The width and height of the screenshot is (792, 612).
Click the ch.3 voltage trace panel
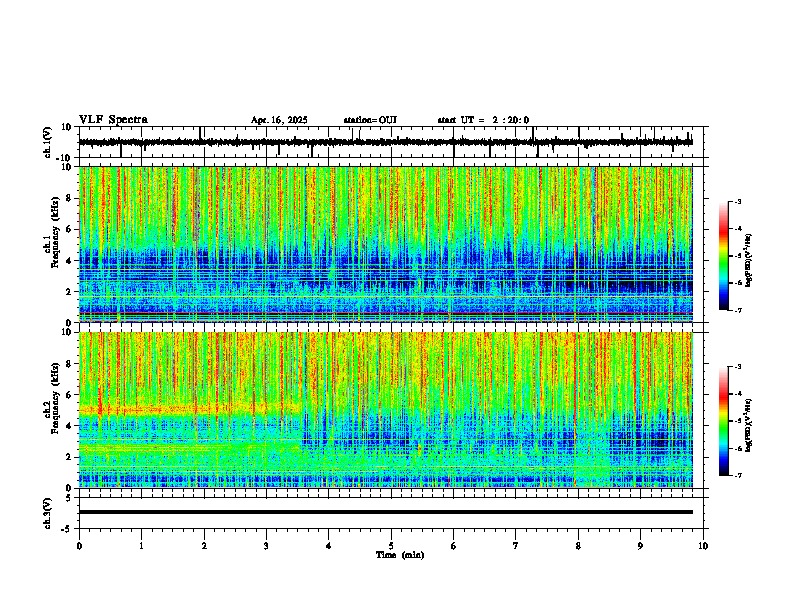click(x=393, y=513)
